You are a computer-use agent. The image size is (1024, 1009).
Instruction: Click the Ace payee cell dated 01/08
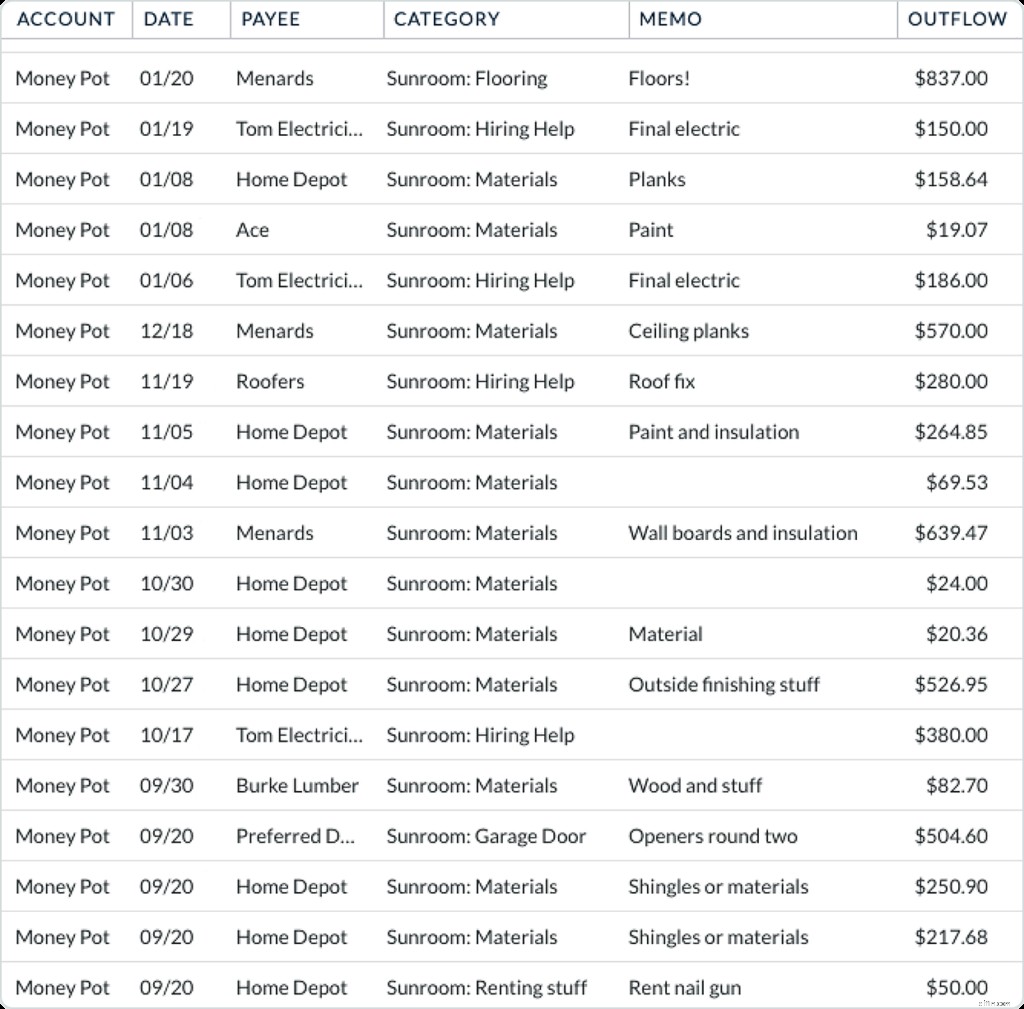[x=253, y=229]
